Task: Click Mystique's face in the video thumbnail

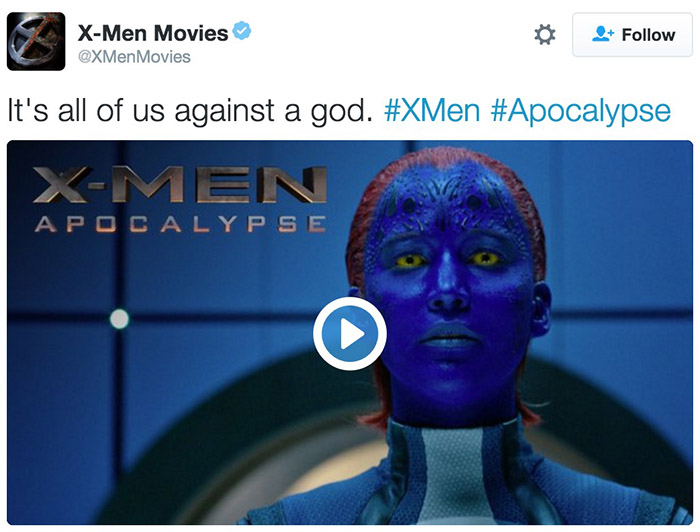Action: pyautogui.click(x=449, y=286)
